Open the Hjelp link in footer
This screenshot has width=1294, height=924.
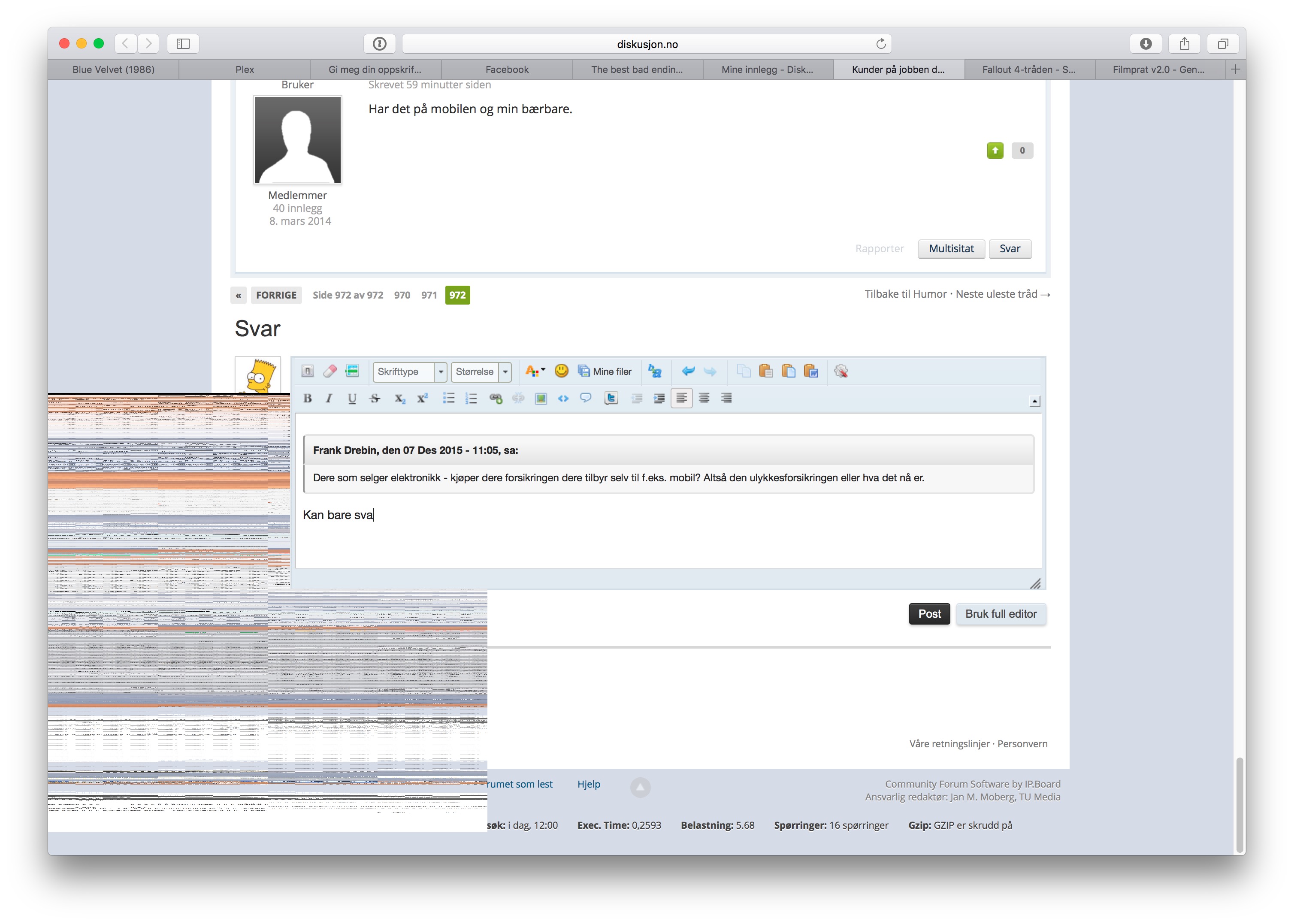coord(588,784)
